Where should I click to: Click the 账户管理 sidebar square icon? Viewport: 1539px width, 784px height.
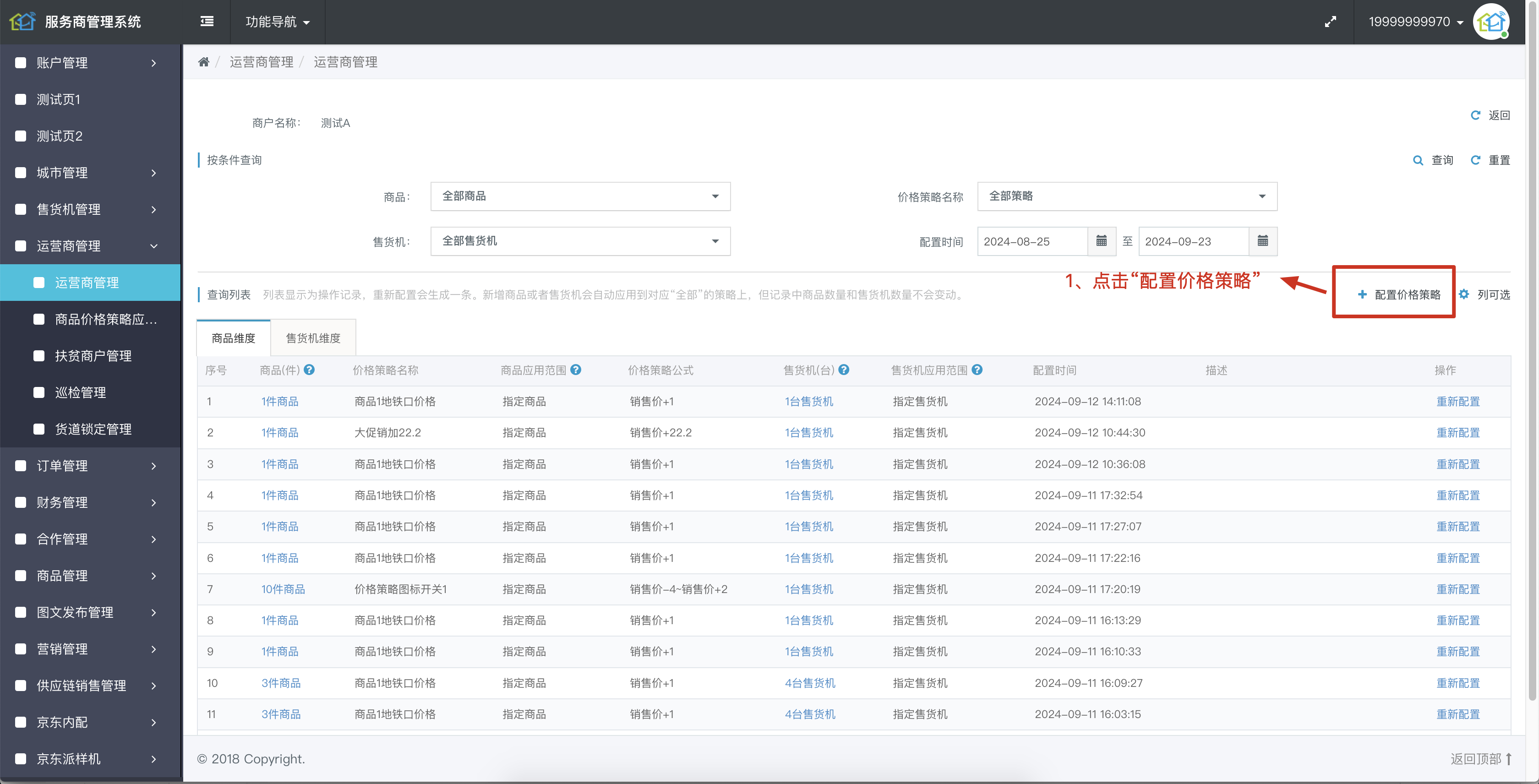coord(20,62)
